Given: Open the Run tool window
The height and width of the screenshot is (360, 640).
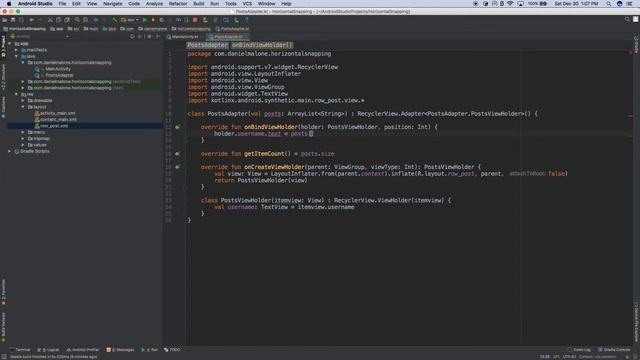Looking at the screenshot, I should coord(149,350).
